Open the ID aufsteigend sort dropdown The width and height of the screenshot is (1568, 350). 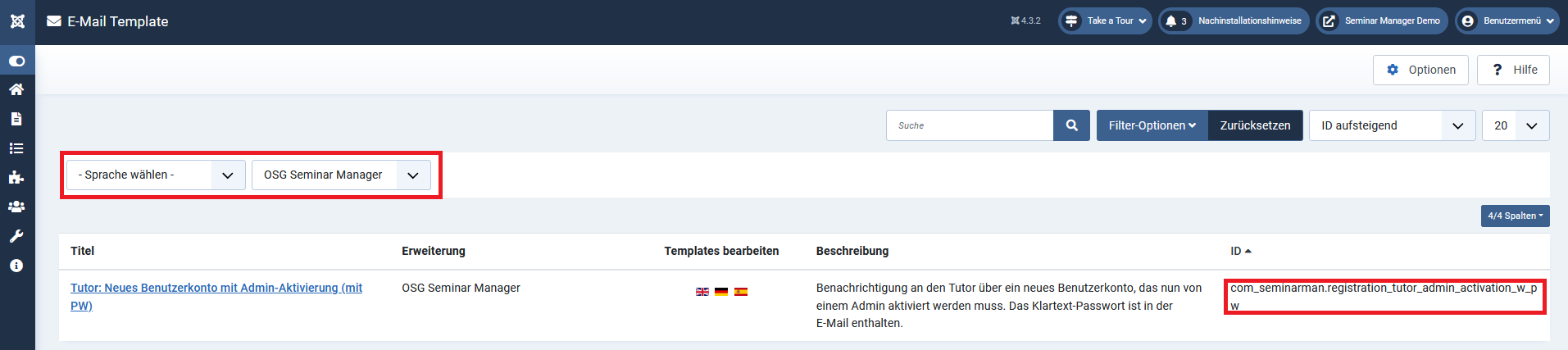1392,125
